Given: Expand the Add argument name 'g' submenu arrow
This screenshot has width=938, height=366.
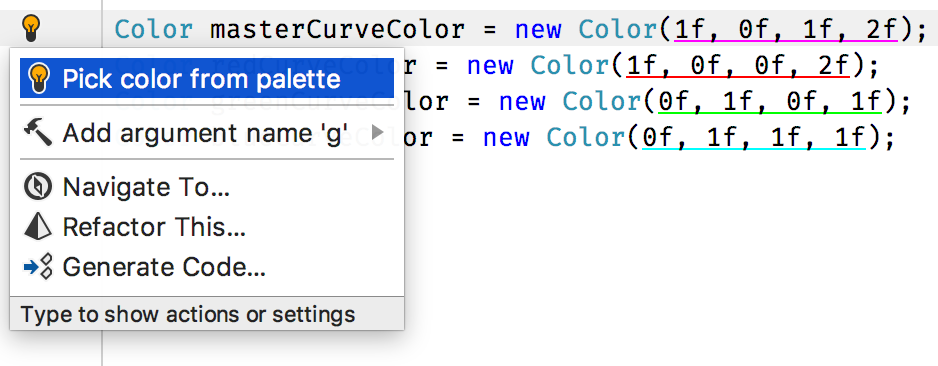Looking at the screenshot, I should click(377, 132).
